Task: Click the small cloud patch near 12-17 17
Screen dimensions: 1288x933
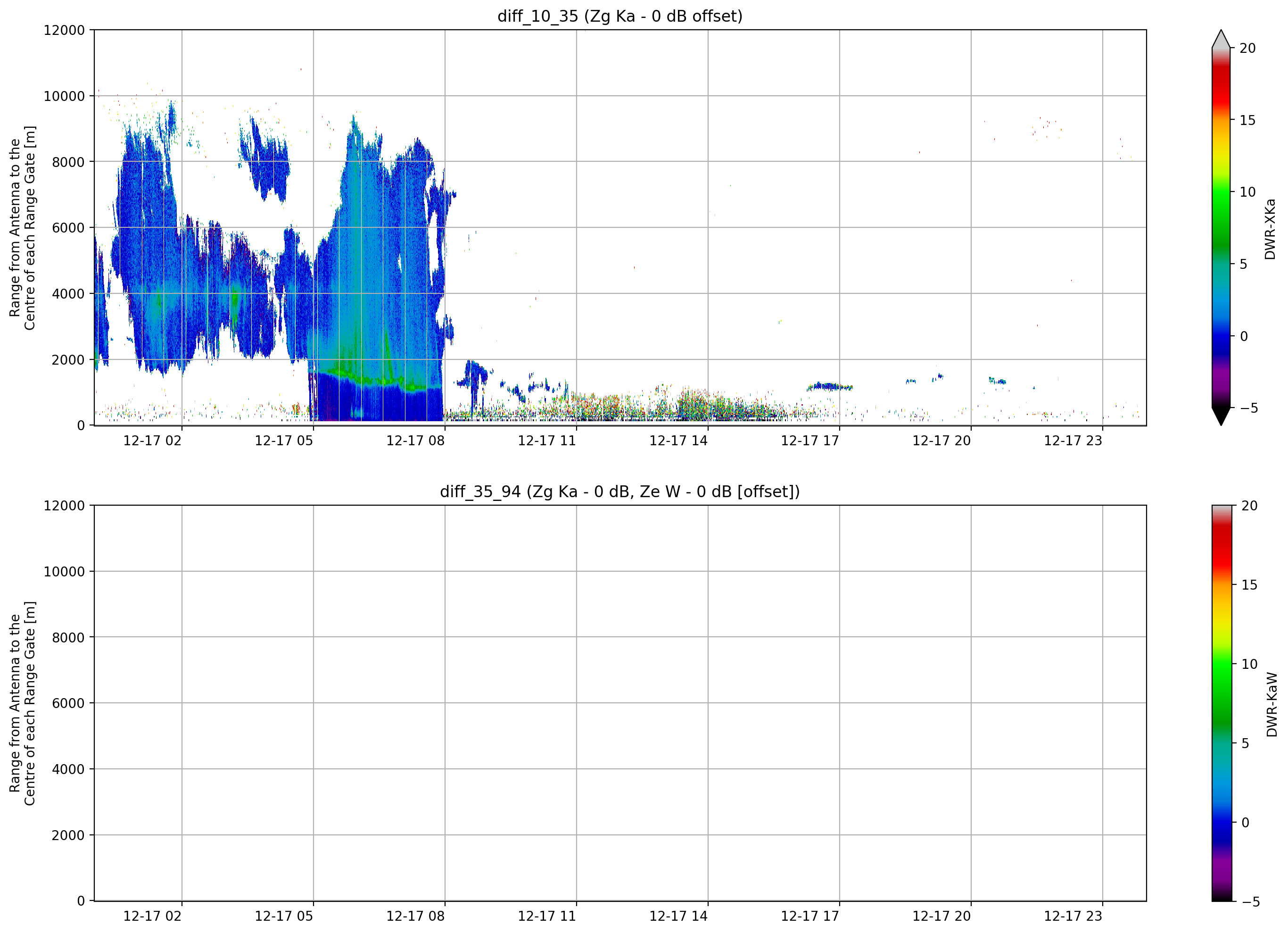Action: [829, 386]
